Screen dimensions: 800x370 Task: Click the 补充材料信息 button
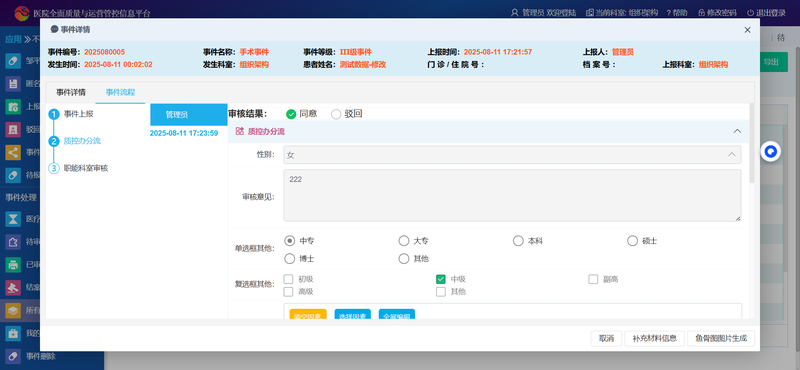point(655,338)
